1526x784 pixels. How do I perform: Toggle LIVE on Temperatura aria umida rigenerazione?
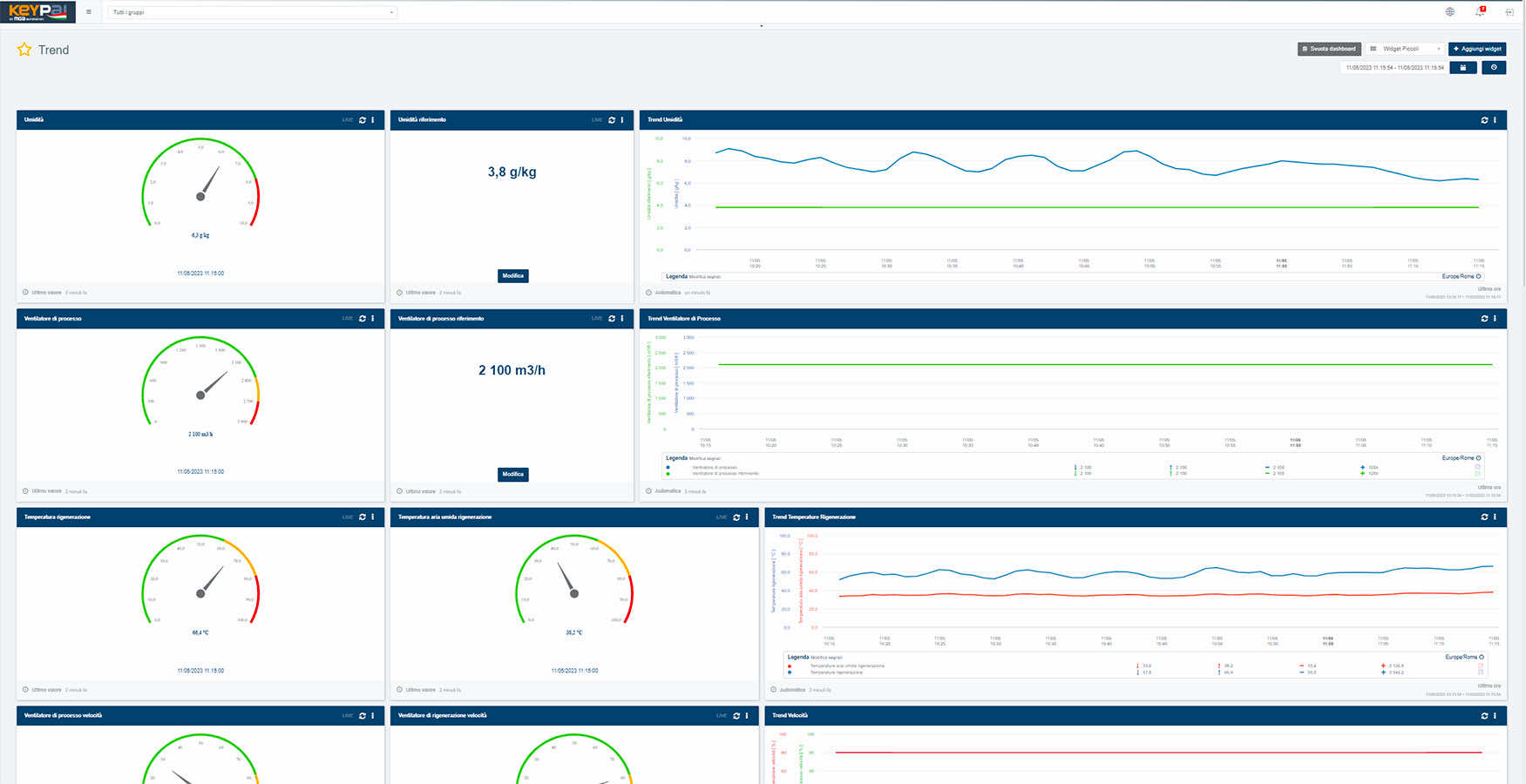tap(722, 517)
